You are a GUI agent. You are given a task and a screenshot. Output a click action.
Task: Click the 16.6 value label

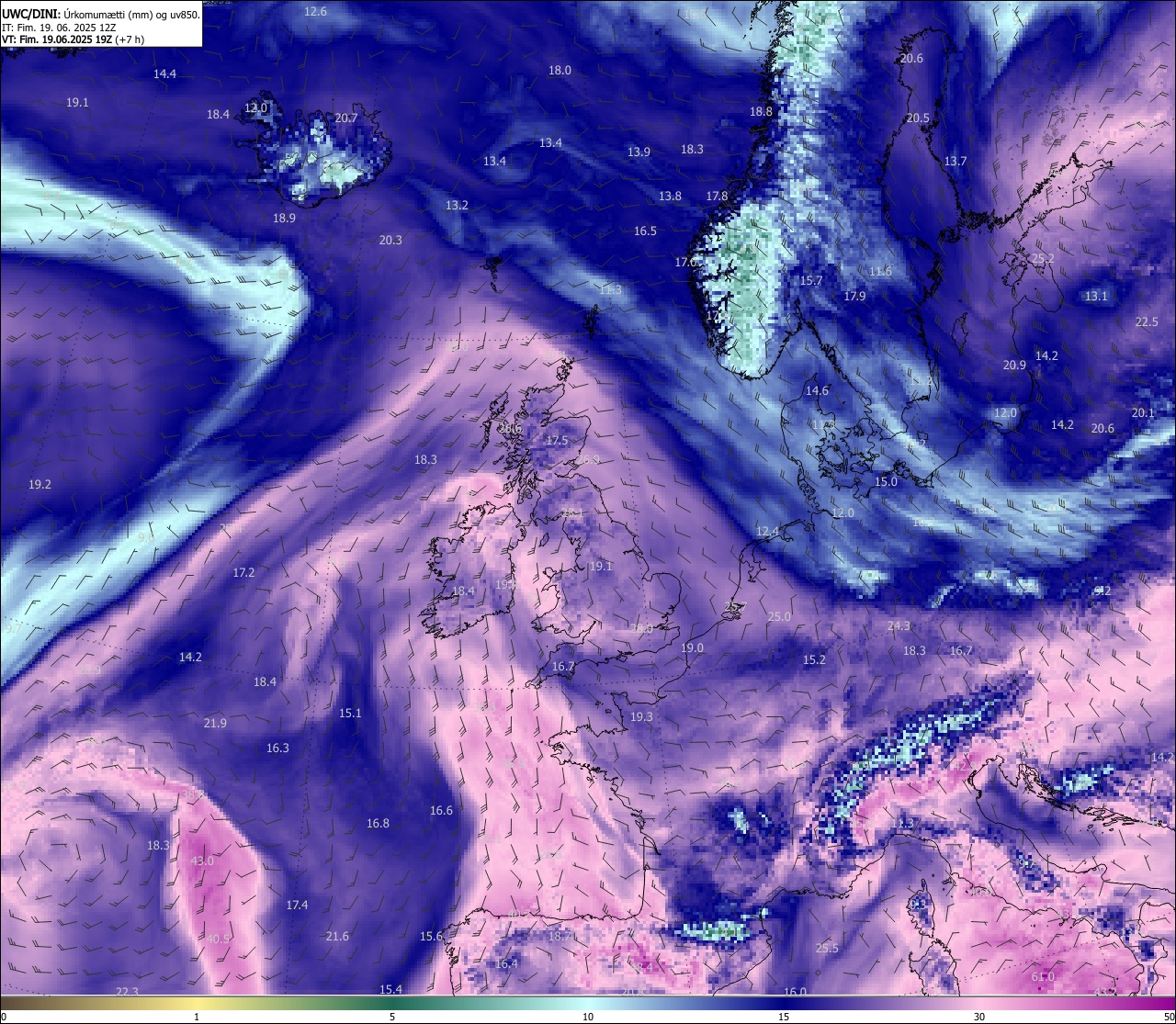[x=441, y=810]
